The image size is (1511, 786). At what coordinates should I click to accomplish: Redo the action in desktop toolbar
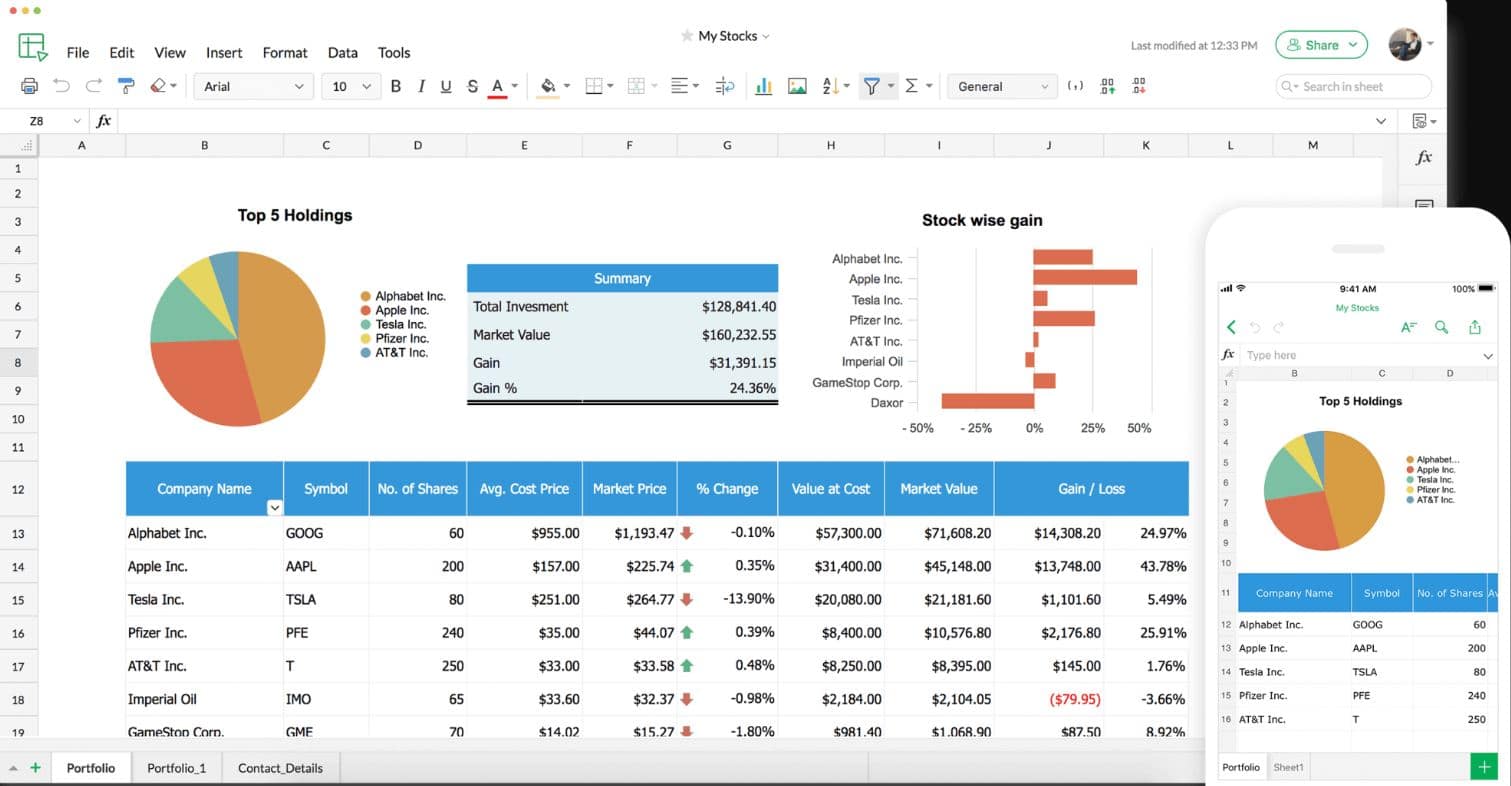94,86
